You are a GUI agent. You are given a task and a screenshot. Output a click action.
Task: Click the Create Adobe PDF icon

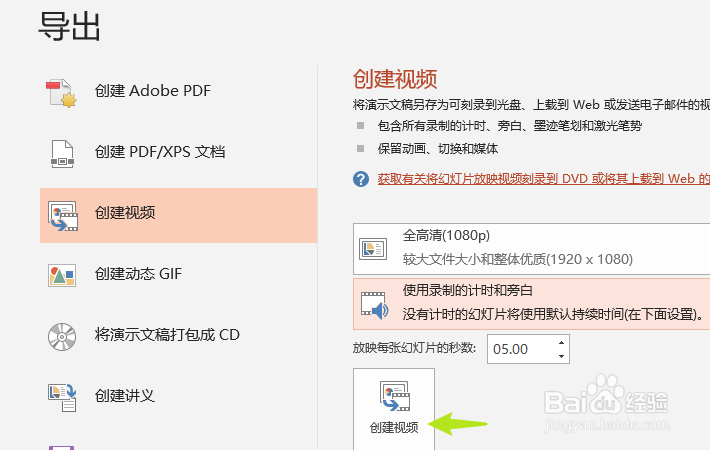point(62,93)
